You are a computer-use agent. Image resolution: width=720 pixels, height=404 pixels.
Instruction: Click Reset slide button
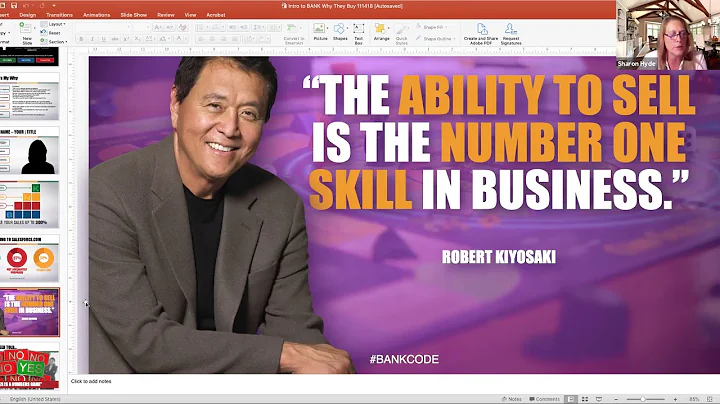click(51, 33)
